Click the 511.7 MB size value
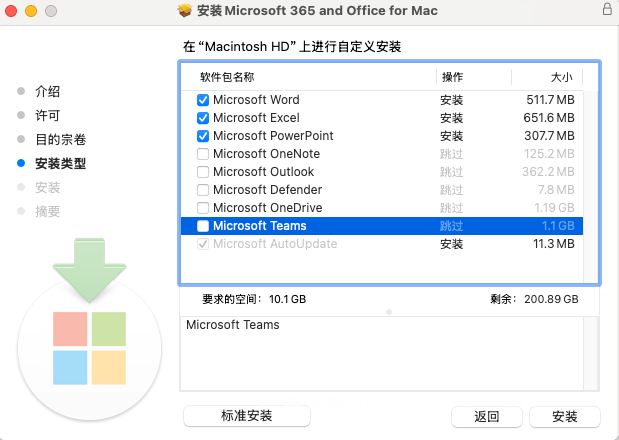 point(550,100)
